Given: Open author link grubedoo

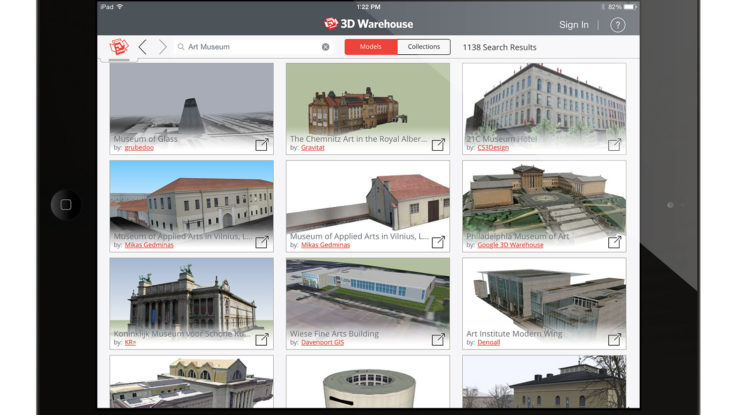Looking at the screenshot, I should tap(139, 148).
